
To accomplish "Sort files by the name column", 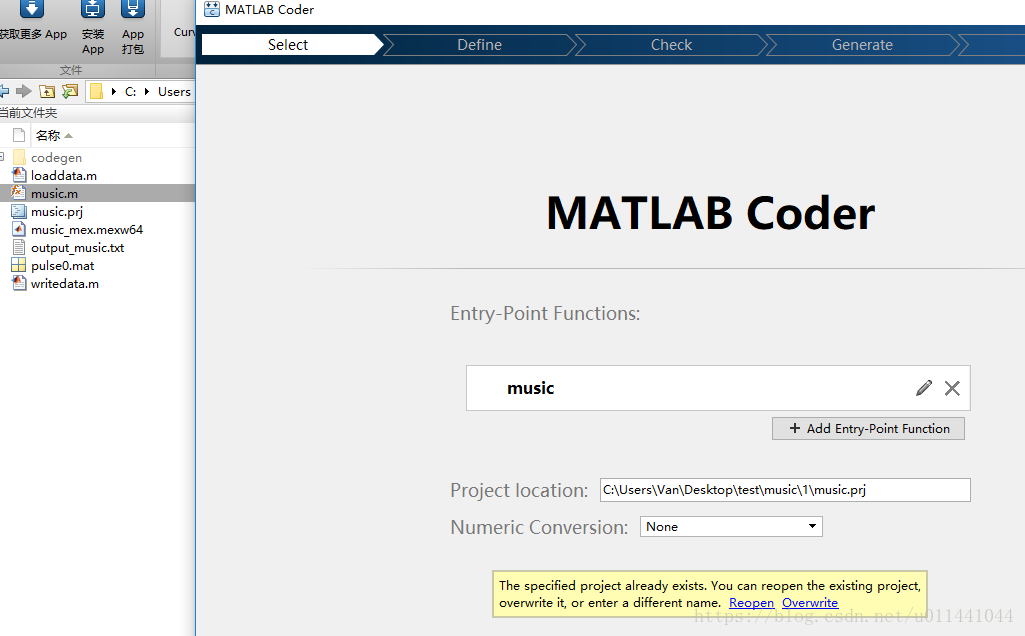I will click(54, 135).
